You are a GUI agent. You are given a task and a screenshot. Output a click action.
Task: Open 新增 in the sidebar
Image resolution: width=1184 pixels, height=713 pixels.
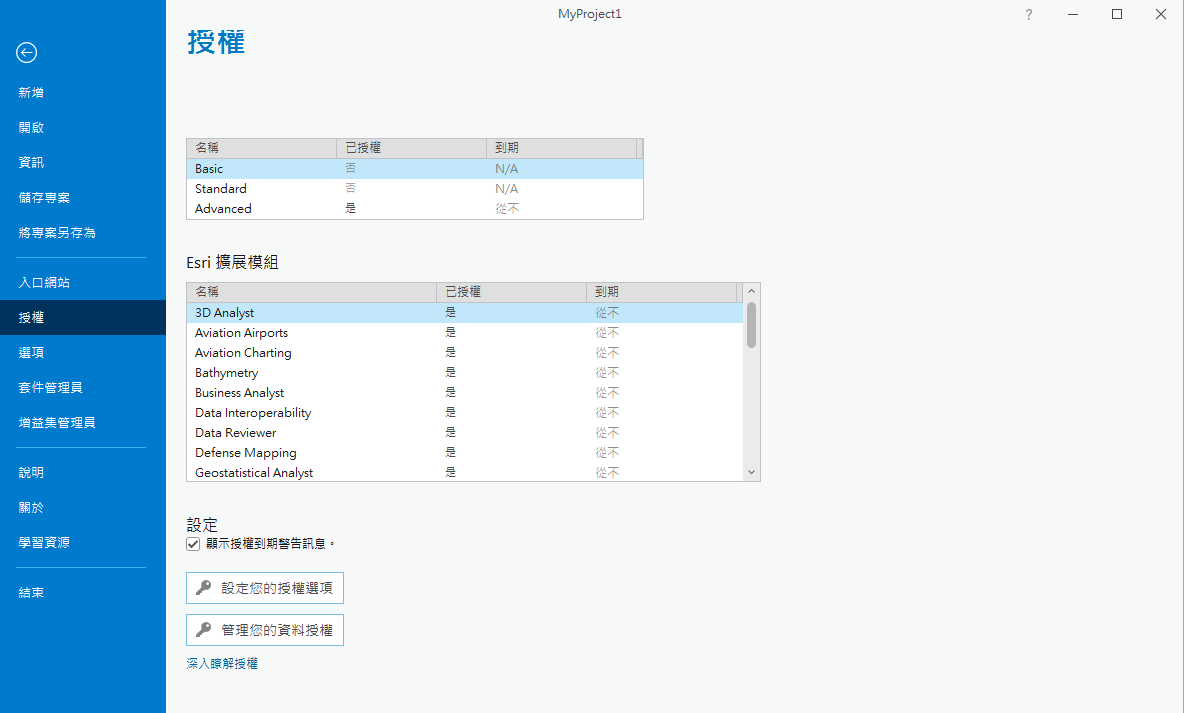[31, 92]
